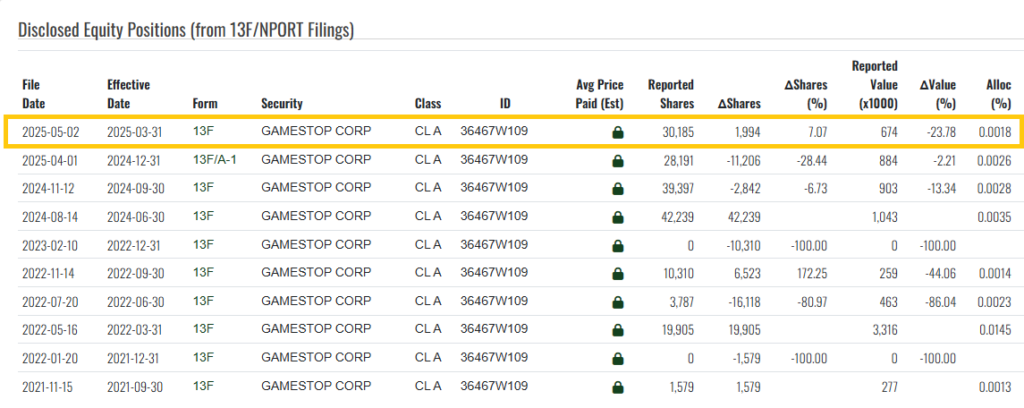Click the lock icon in the 2021-11-15 row
1024x408 pixels.
coord(617,388)
